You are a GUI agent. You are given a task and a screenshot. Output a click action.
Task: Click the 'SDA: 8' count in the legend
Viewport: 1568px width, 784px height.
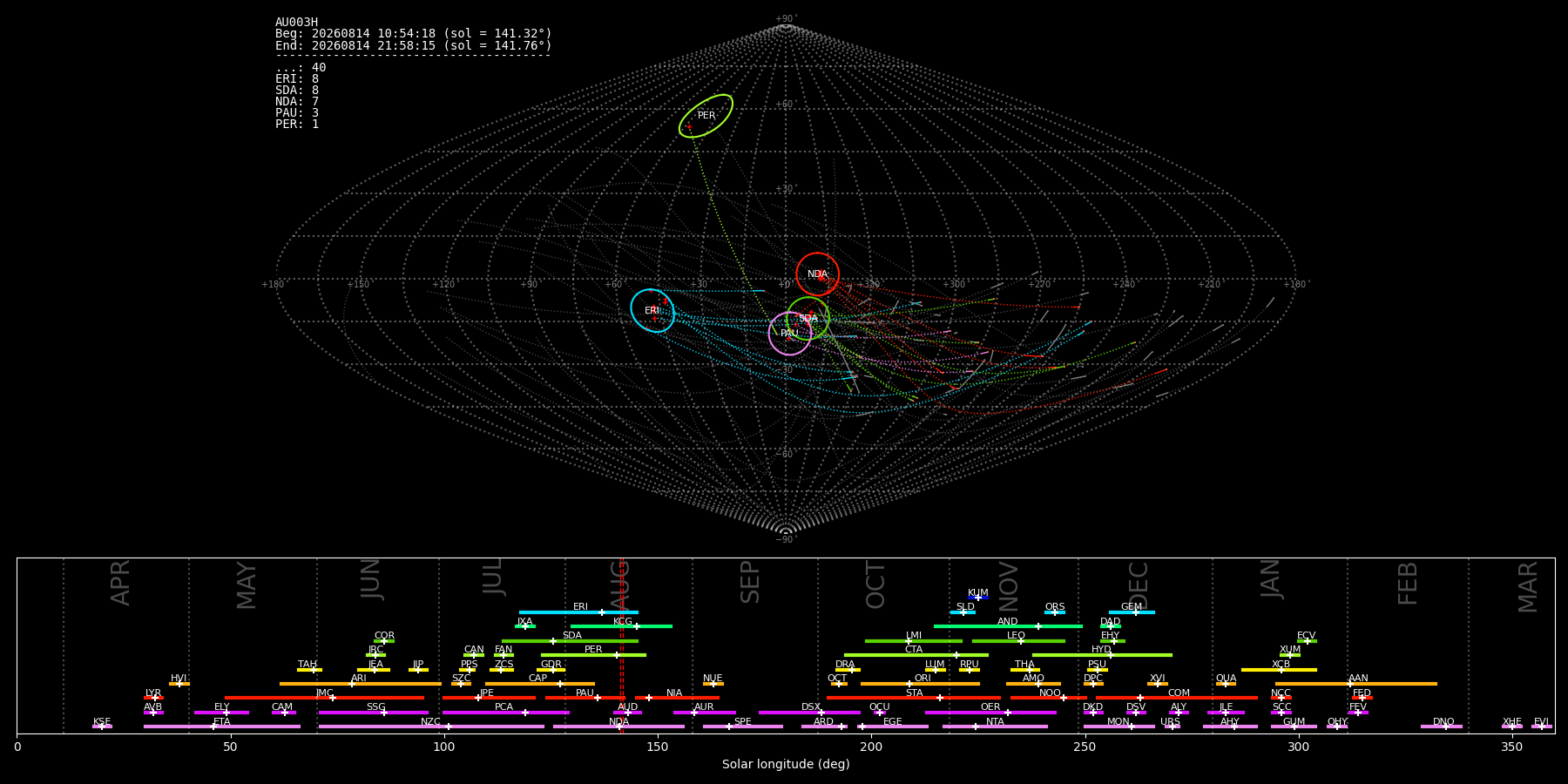pos(297,91)
